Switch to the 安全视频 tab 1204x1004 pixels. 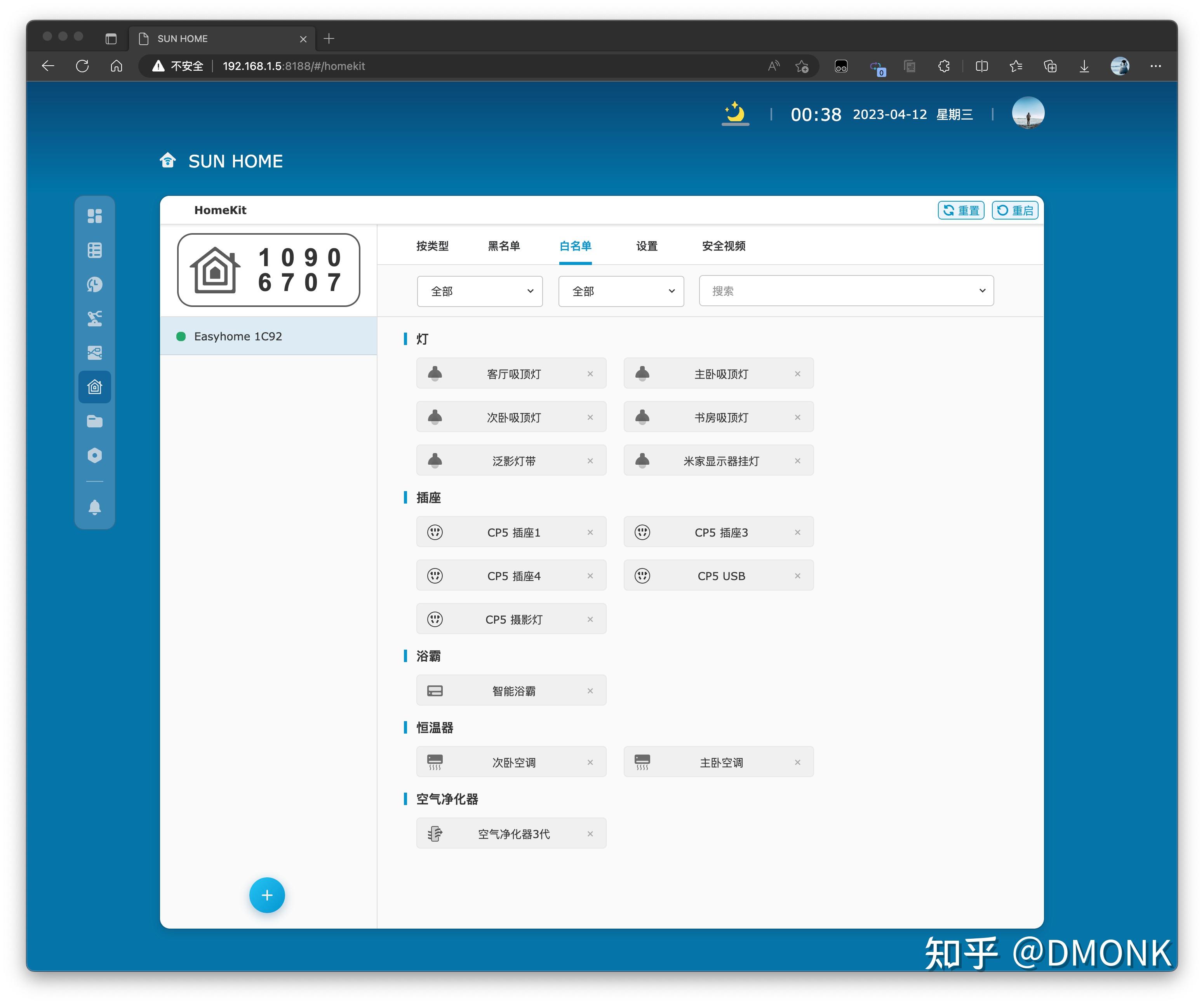(x=724, y=246)
